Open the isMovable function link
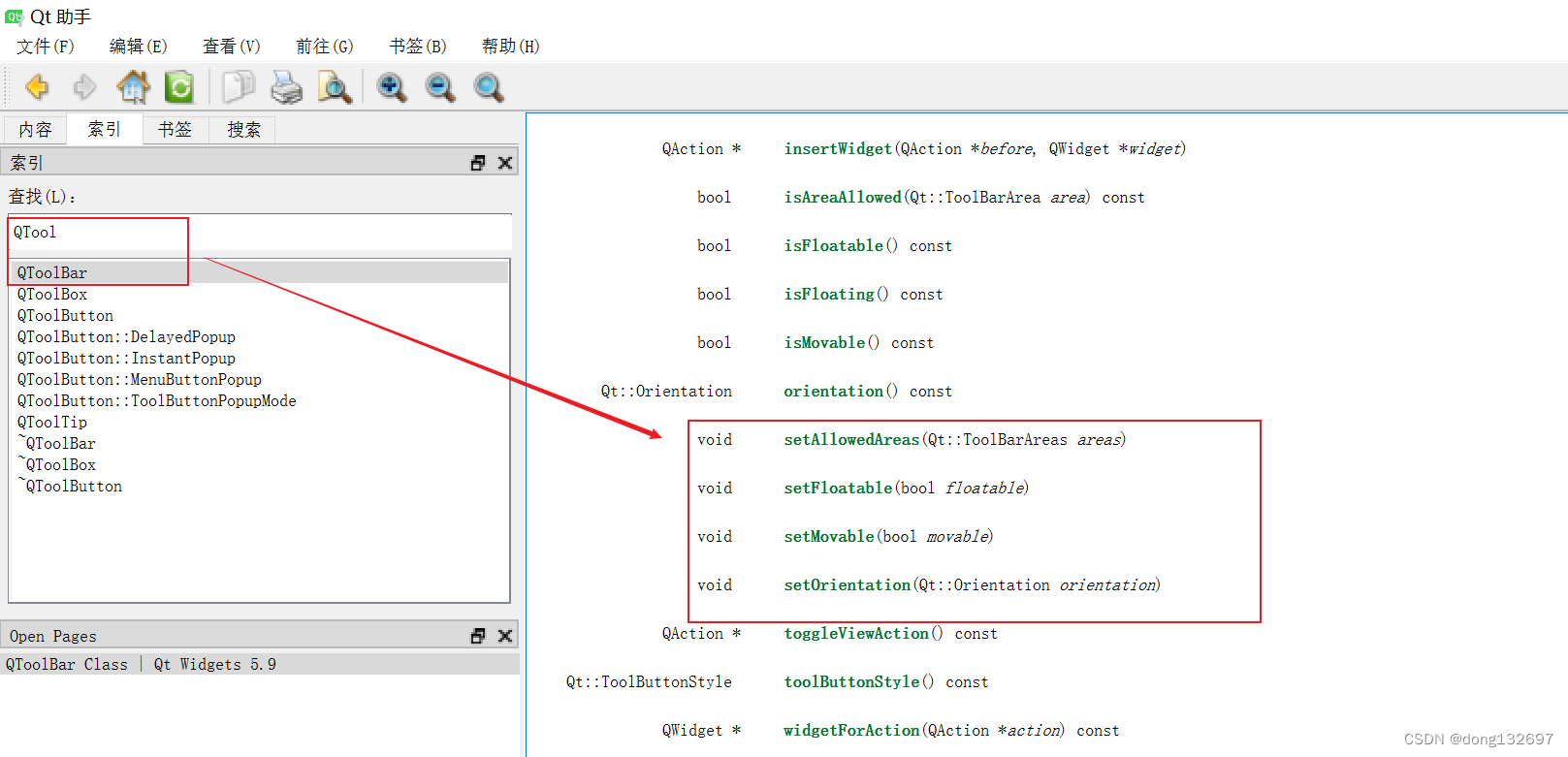The height and width of the screenshot is (757, 1568). (x=824, y=342)
